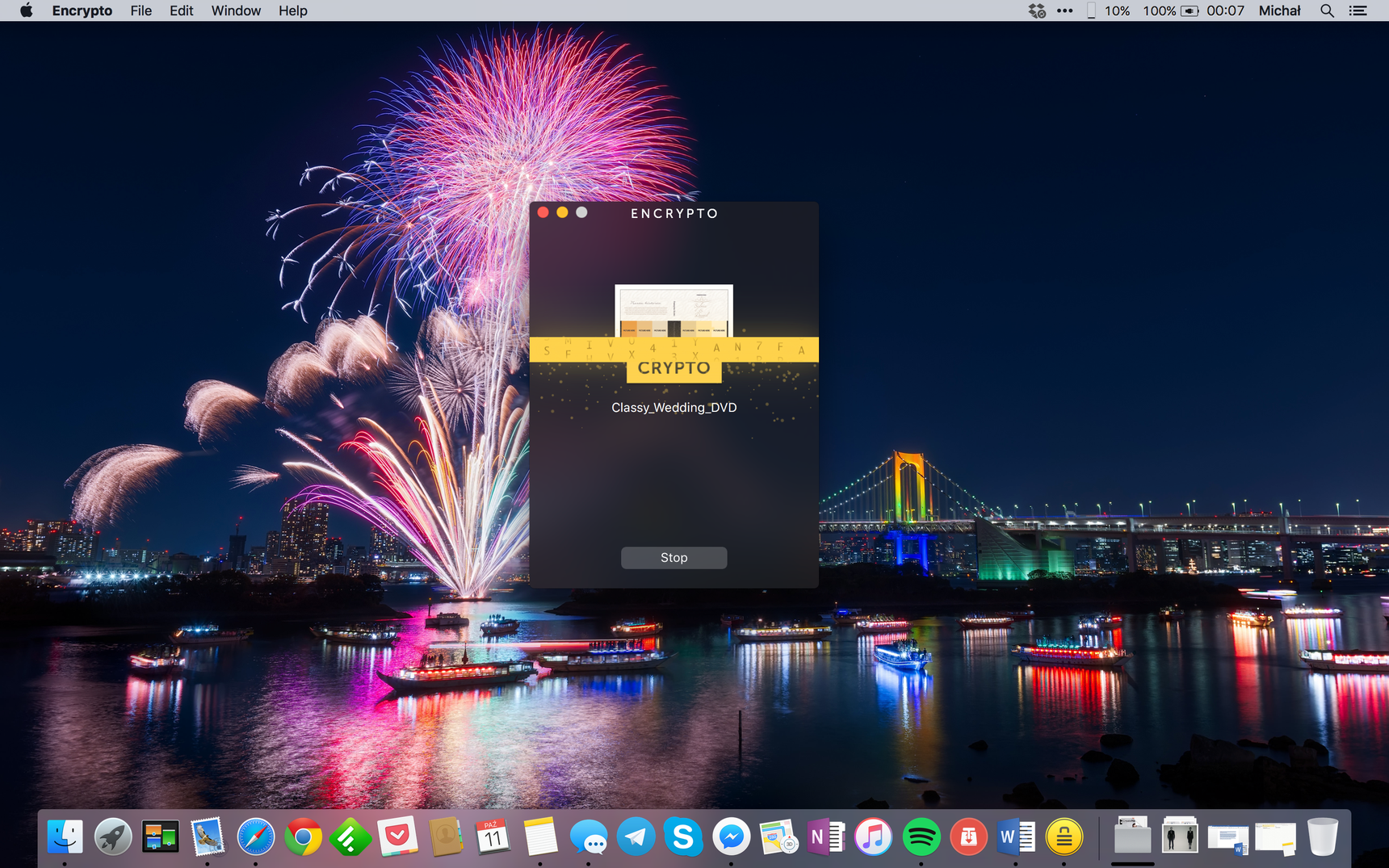Open the Encrypto application menu
This screenshot has width=1389, height=868.
coord(82,10)
